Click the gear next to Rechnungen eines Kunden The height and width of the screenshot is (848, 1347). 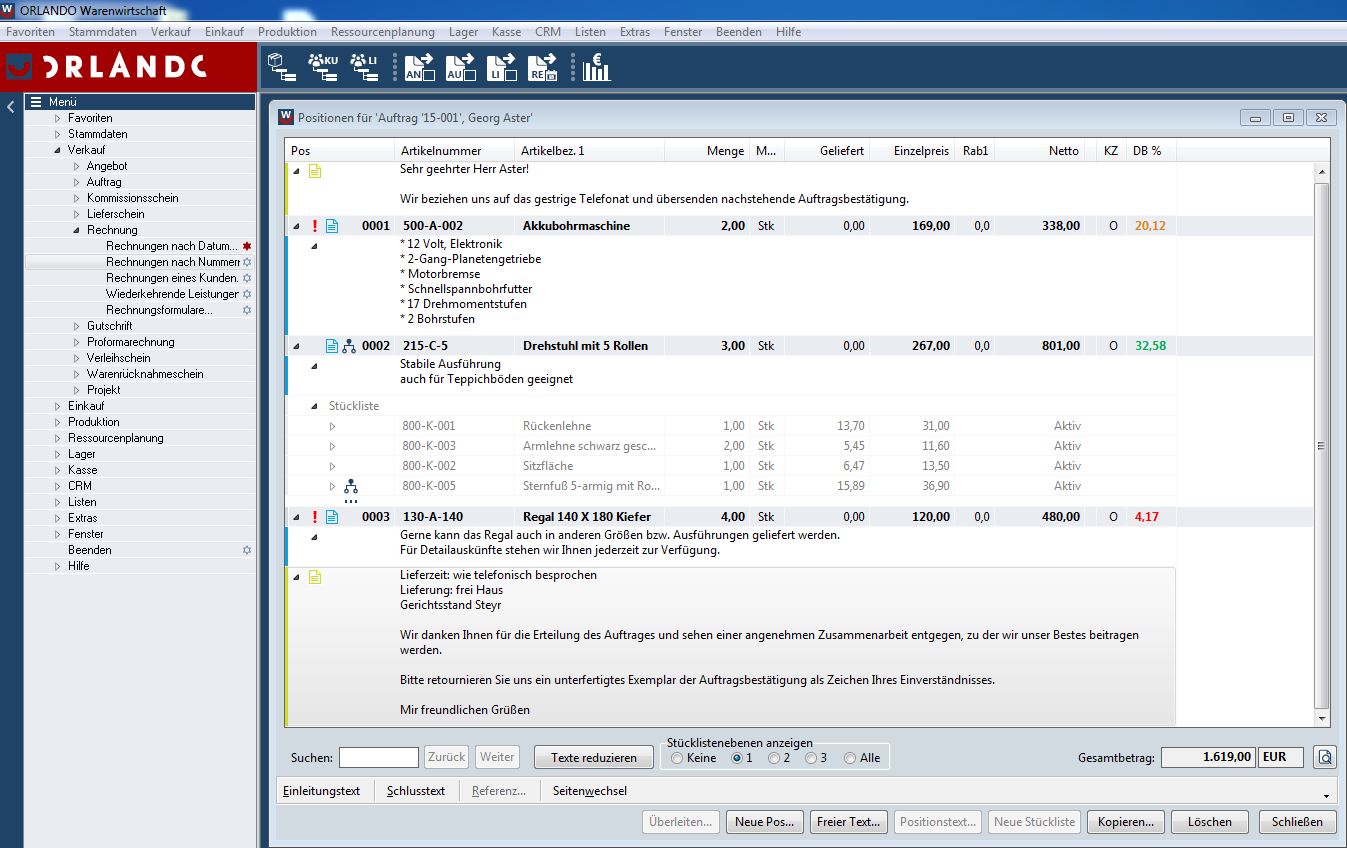coord(247,278)
